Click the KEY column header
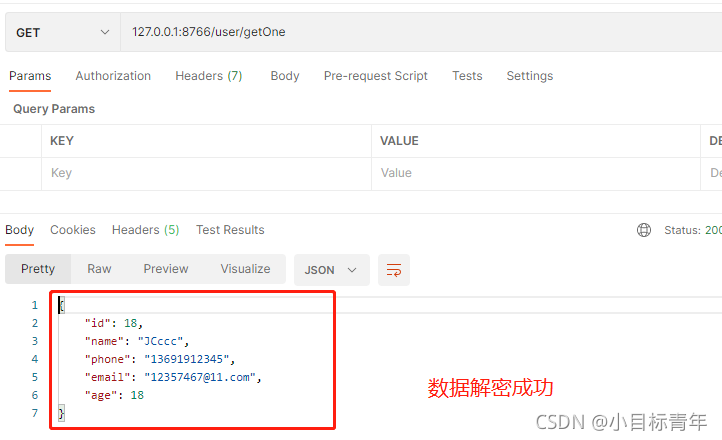The width and height of the screenshot is (722, 440). [x=62, y=141]
